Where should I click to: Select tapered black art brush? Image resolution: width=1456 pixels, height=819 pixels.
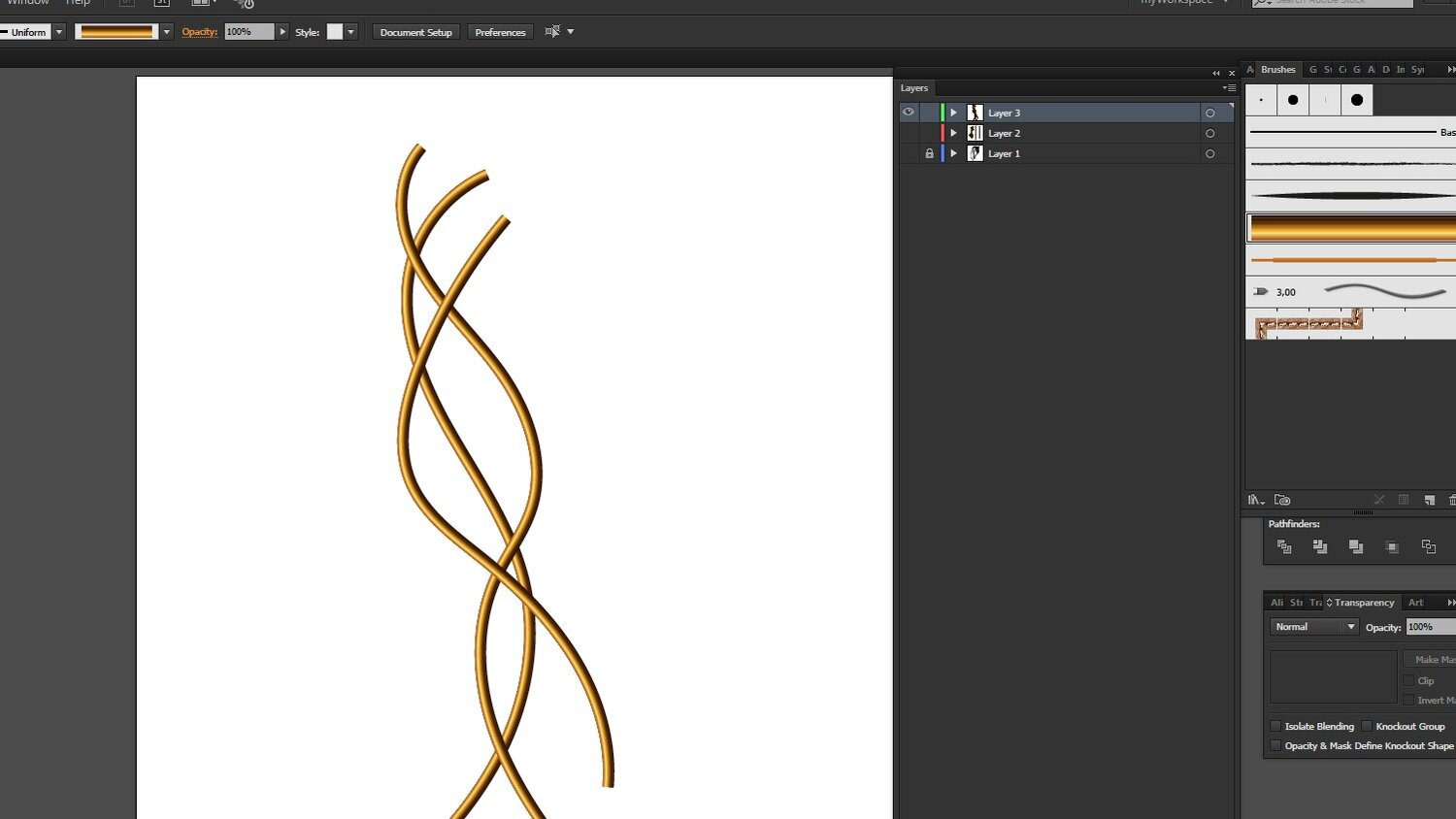1350,196
